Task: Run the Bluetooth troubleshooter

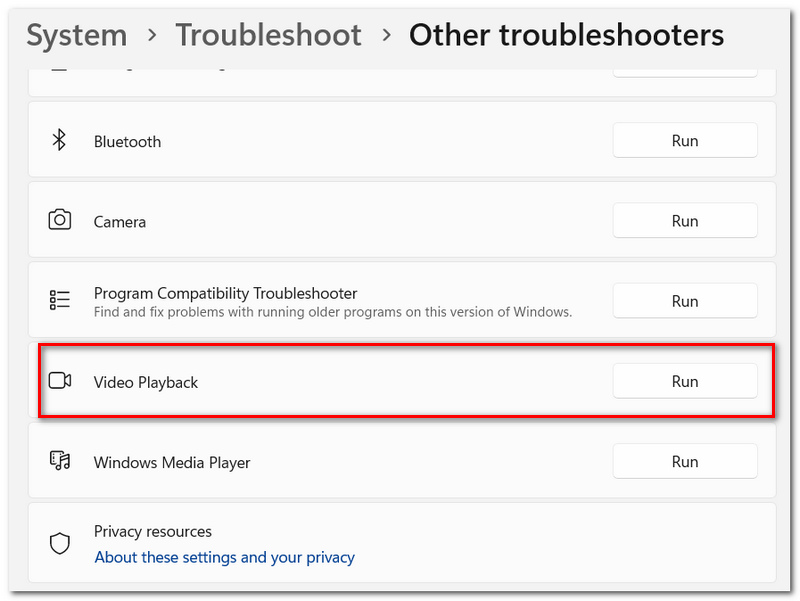Action: (685, 140)
